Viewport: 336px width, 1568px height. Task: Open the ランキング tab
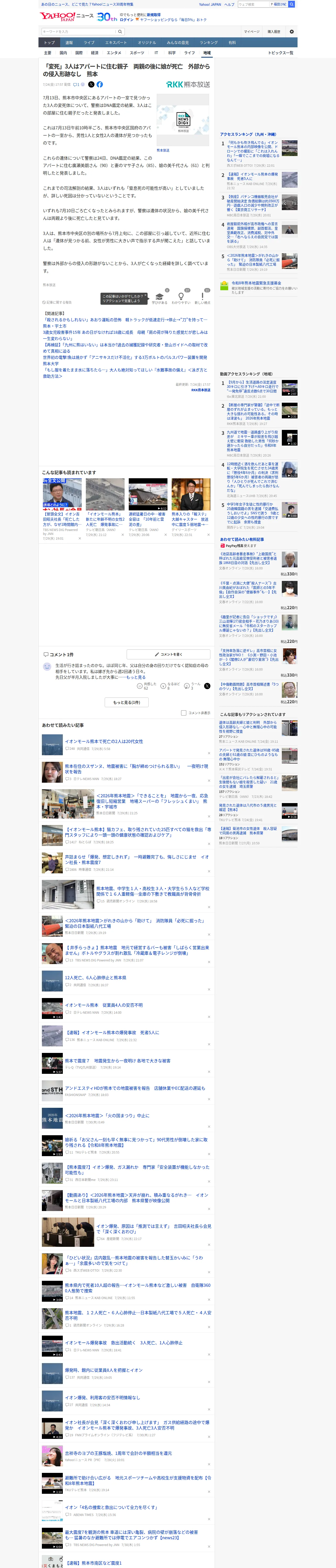[209, 43]
